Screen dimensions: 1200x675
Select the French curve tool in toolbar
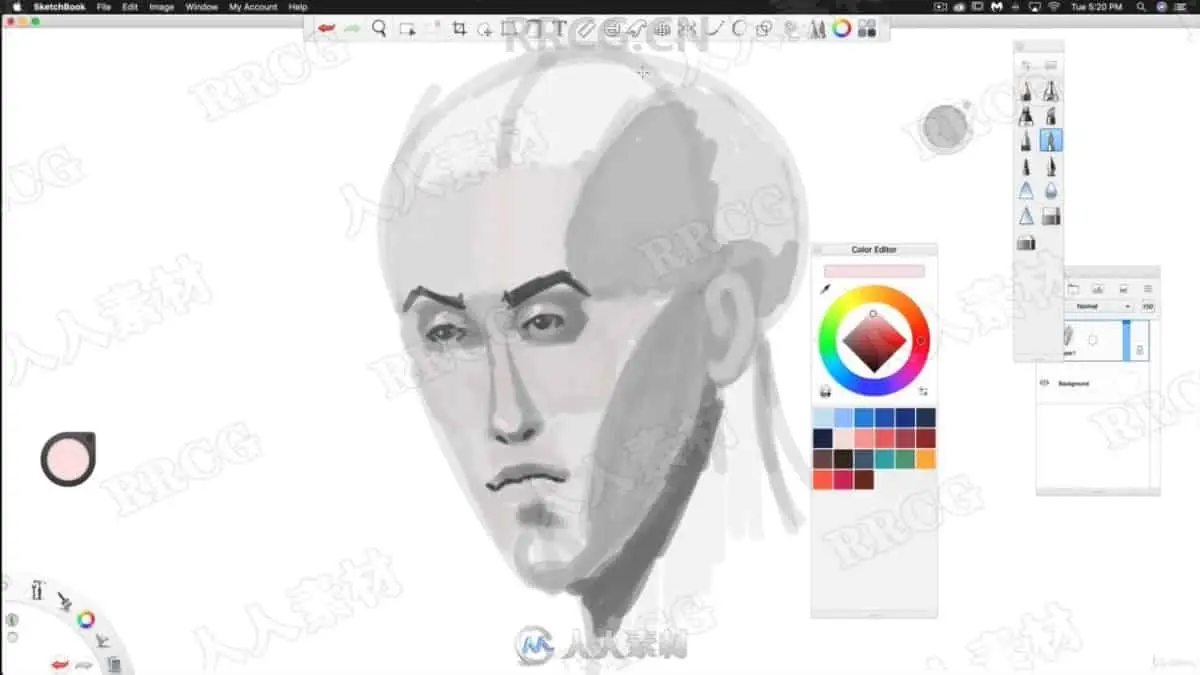[x=637, y=29]
